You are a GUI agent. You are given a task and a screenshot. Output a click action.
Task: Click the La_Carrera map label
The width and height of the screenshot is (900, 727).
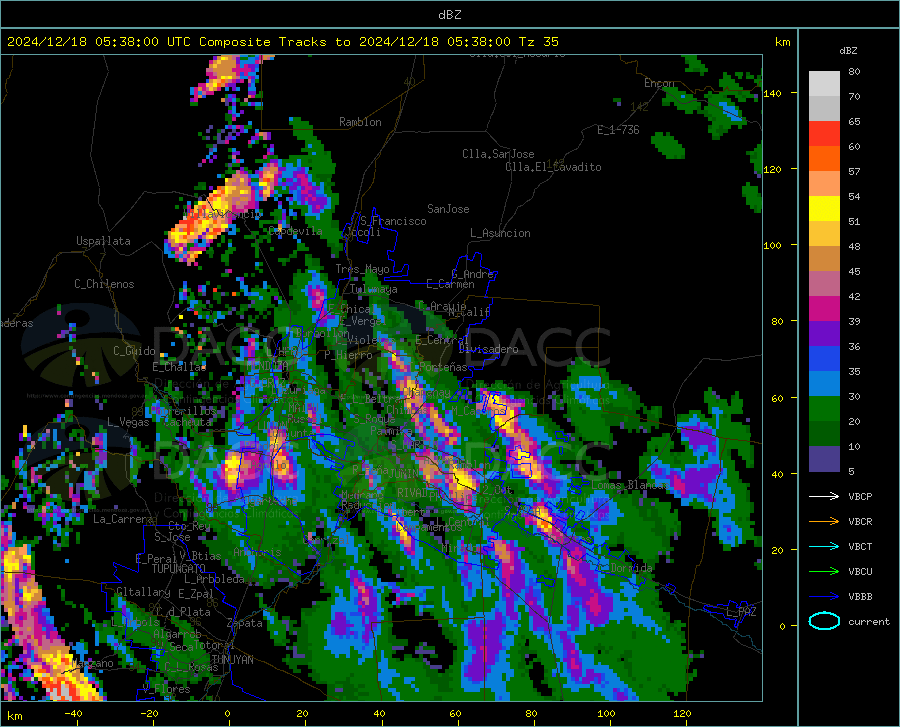tap(123, 519)
